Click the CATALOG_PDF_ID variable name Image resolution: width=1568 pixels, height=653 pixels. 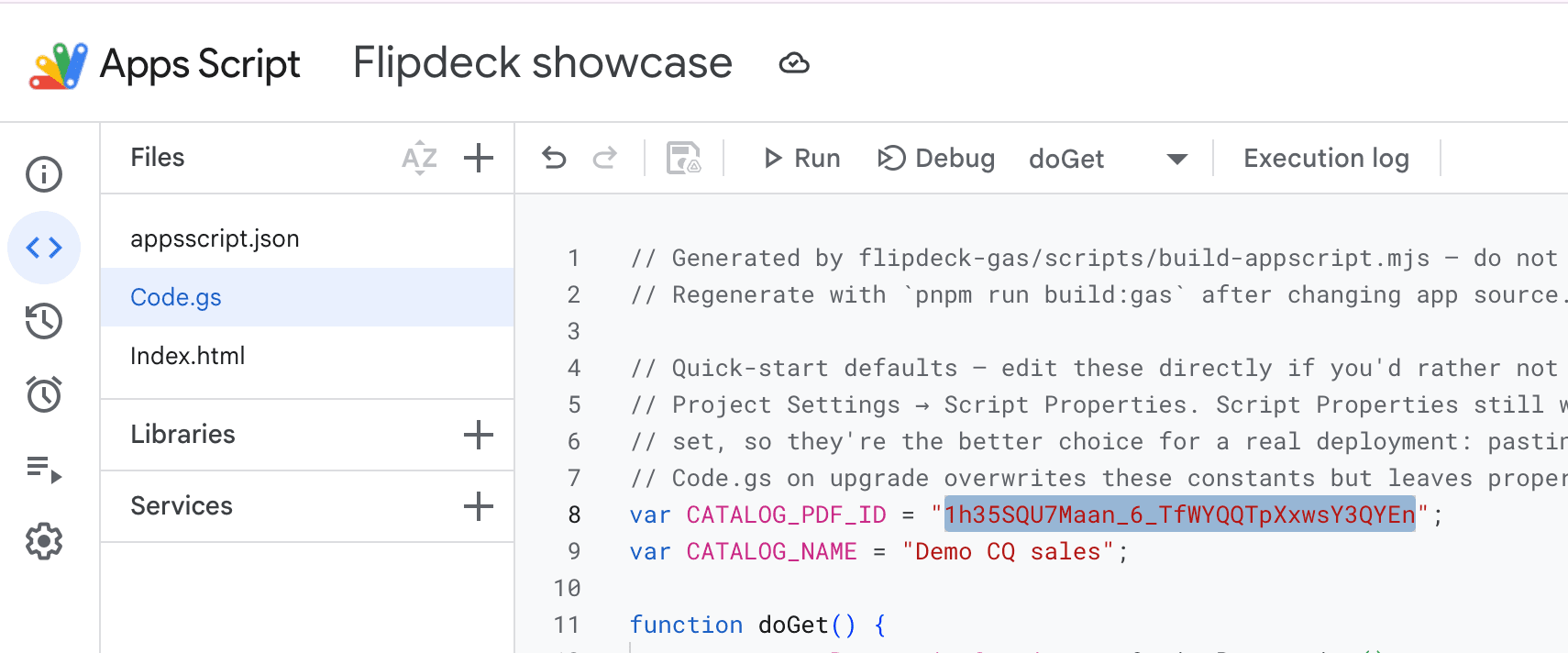coord(787,515)
